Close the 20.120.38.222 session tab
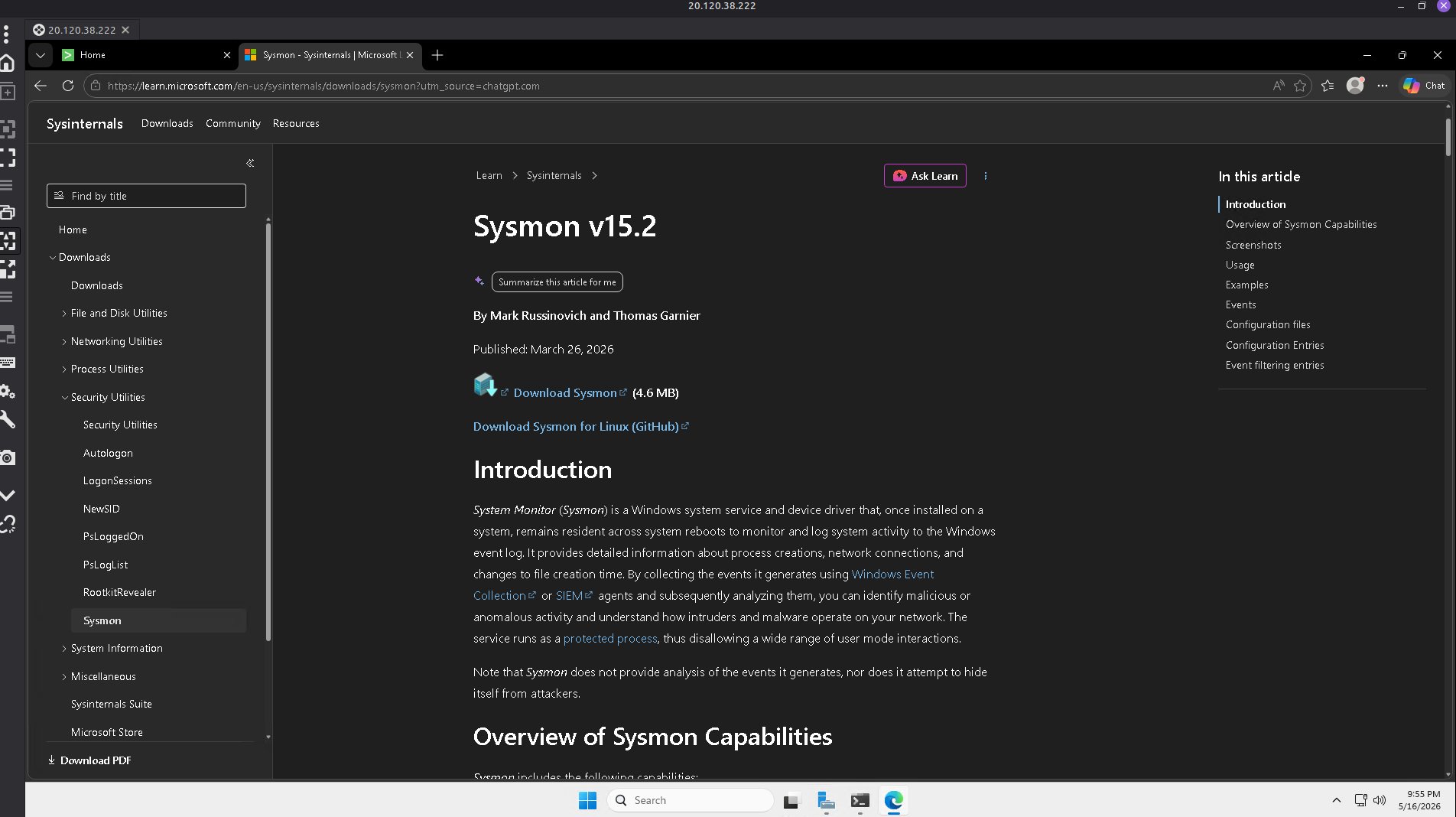 pyautogui.click(x=125, y=30)
